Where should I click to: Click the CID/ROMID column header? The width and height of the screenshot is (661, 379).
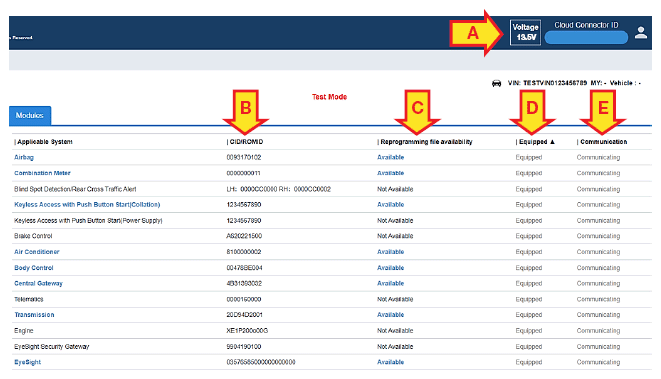point(246,142)
